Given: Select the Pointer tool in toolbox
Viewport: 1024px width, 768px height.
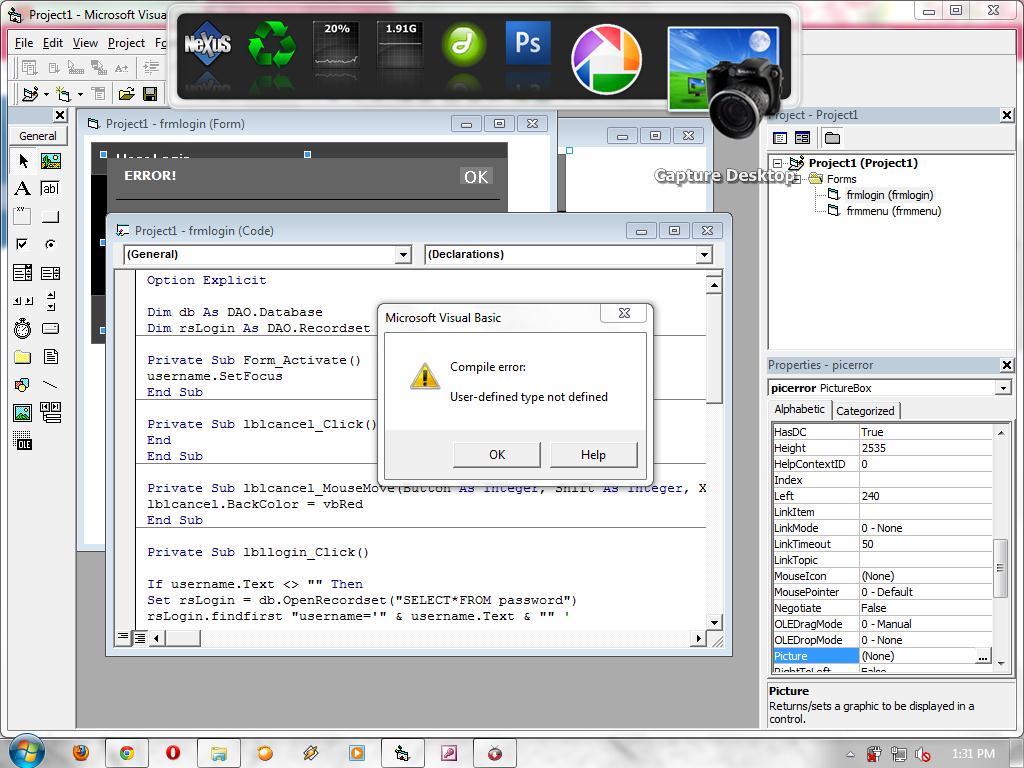Looking at the screenshot, I should coord(23,161).
